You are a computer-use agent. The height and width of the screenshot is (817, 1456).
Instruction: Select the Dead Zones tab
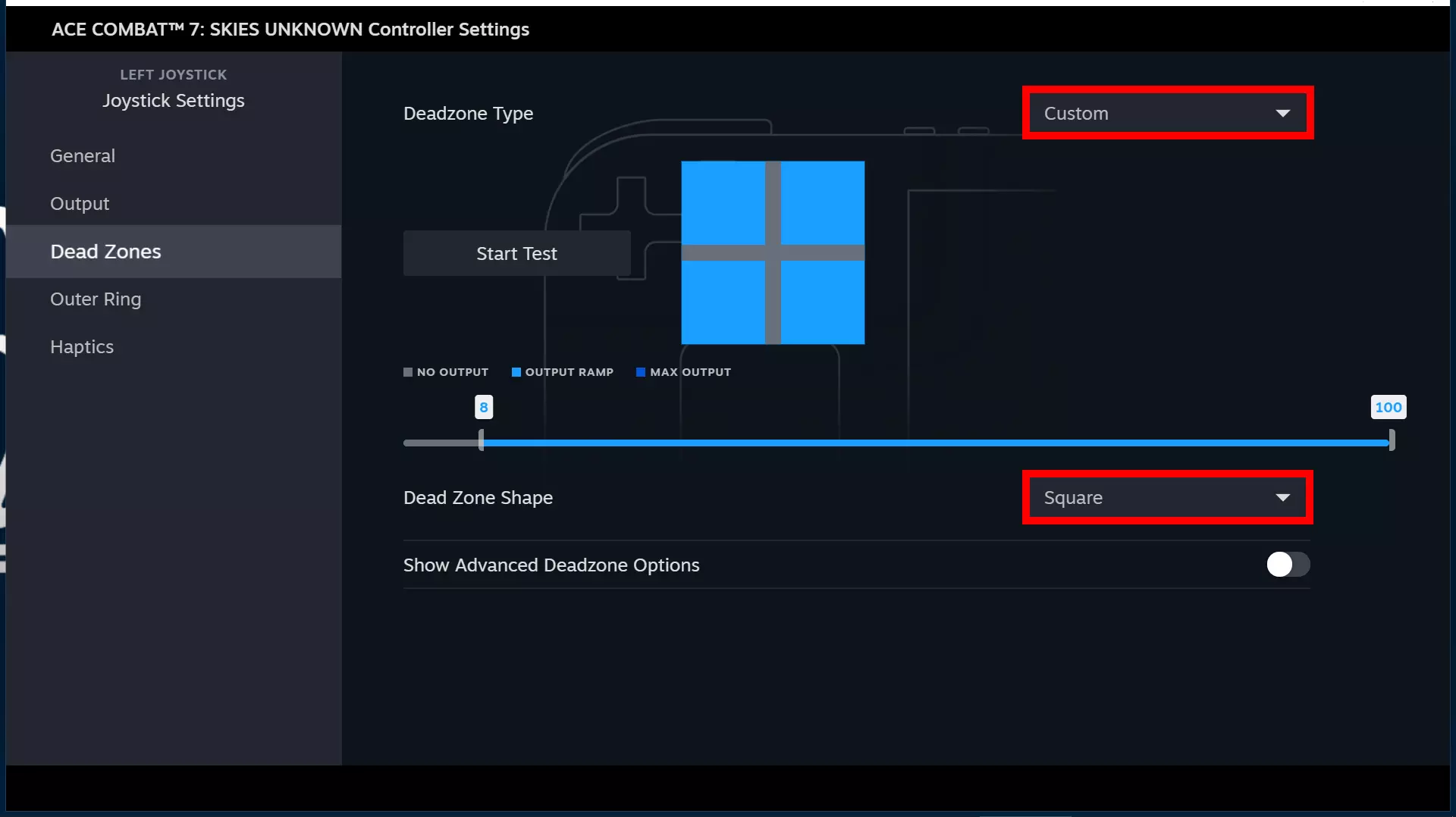[x=174, y=252]
